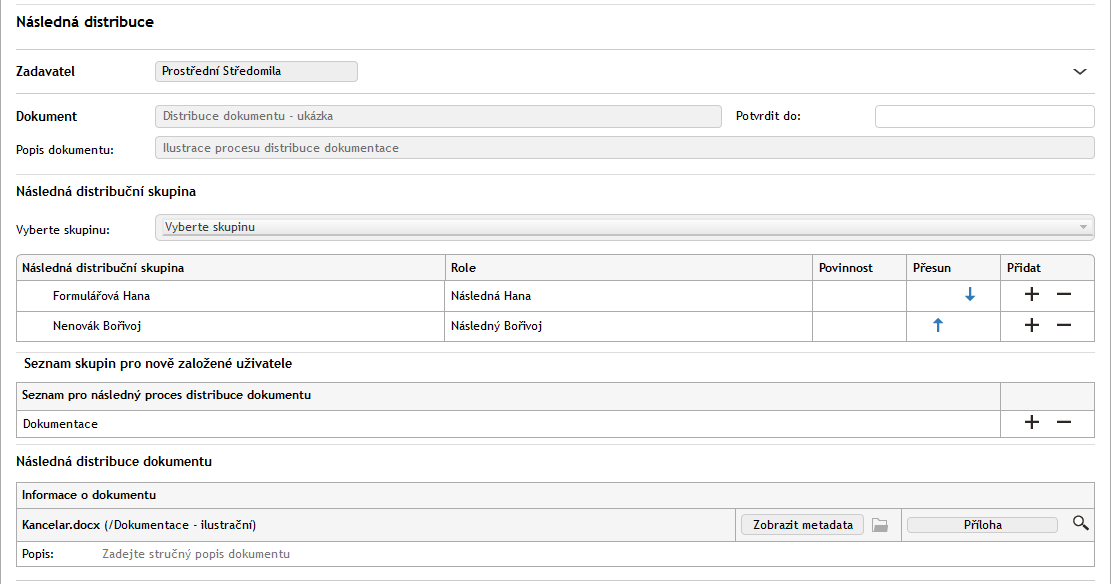Focus the Potvrdit do date field
This screenshot has height=584, width=1111.
[x=984, y=116]
